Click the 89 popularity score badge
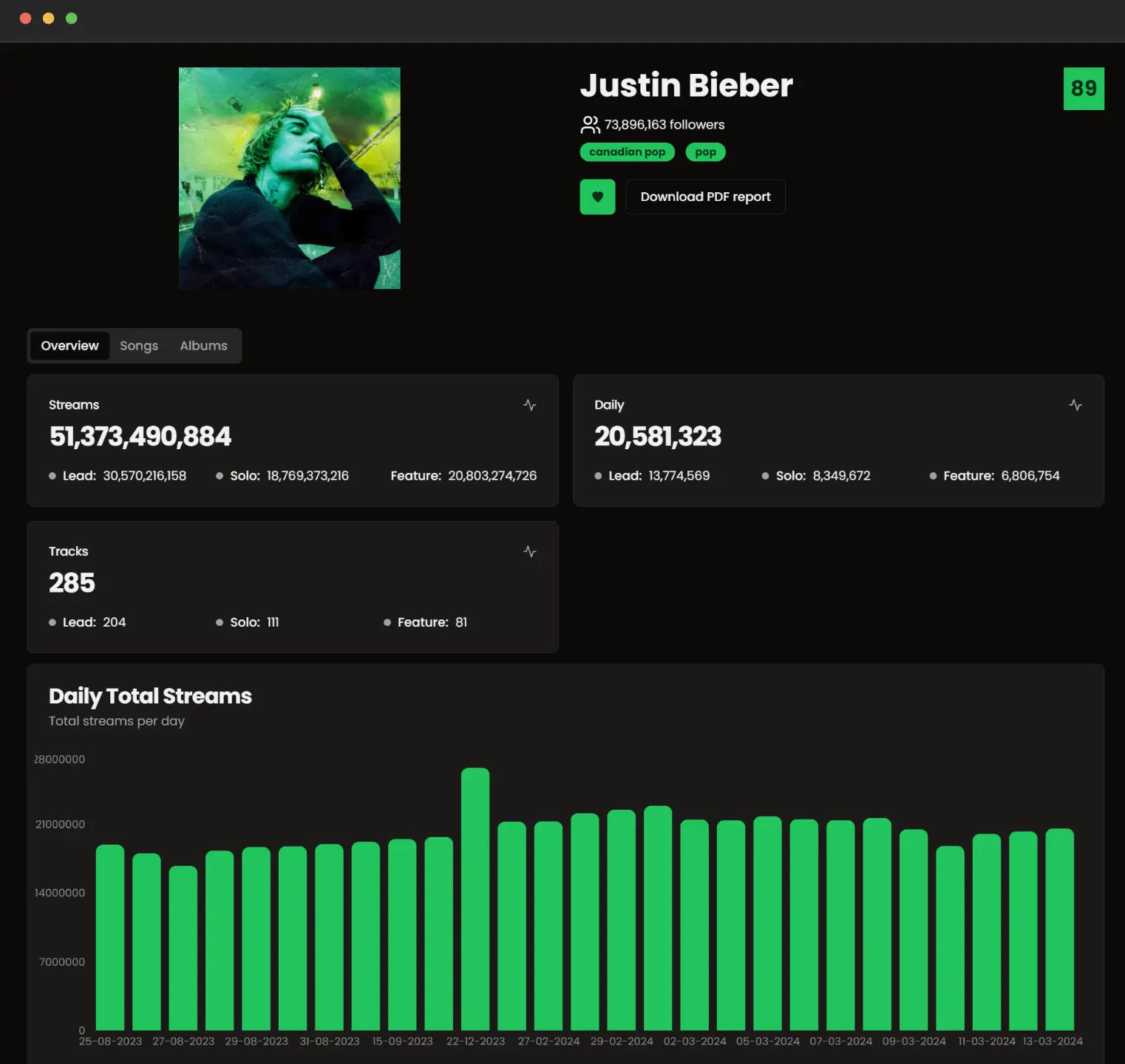The height and width of the screenshot is (1064, 1125). click(1084, 89)
